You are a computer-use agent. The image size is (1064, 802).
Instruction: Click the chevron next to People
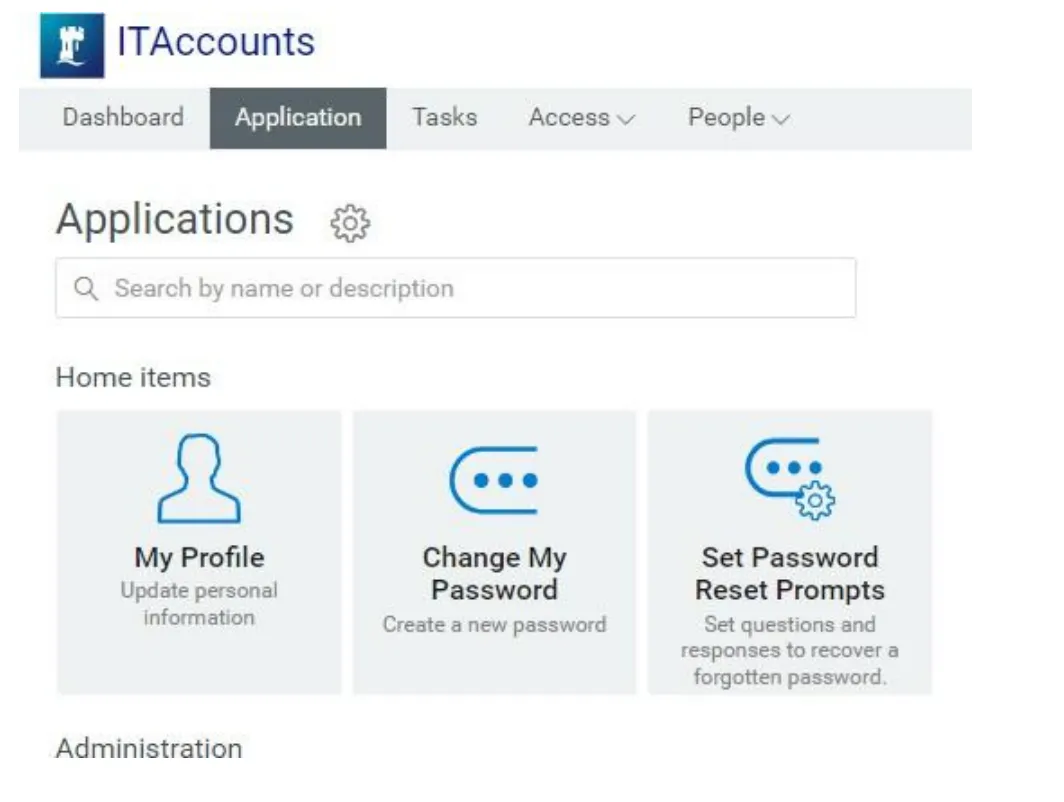coord(782,119)
